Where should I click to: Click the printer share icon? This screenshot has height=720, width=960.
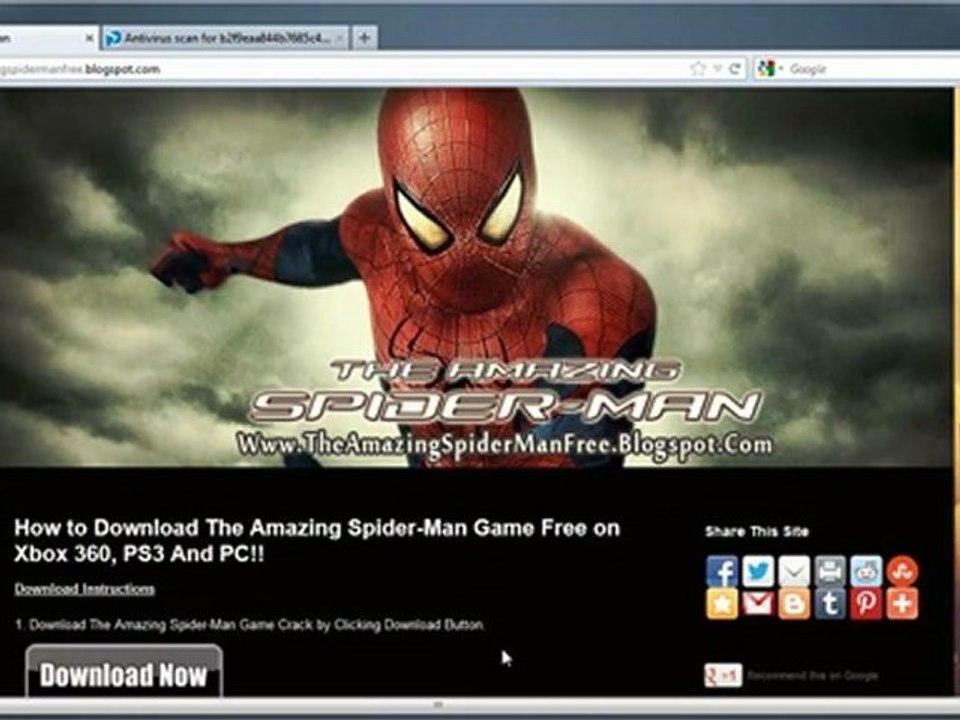pyautogui.click(x=830, y=571)
